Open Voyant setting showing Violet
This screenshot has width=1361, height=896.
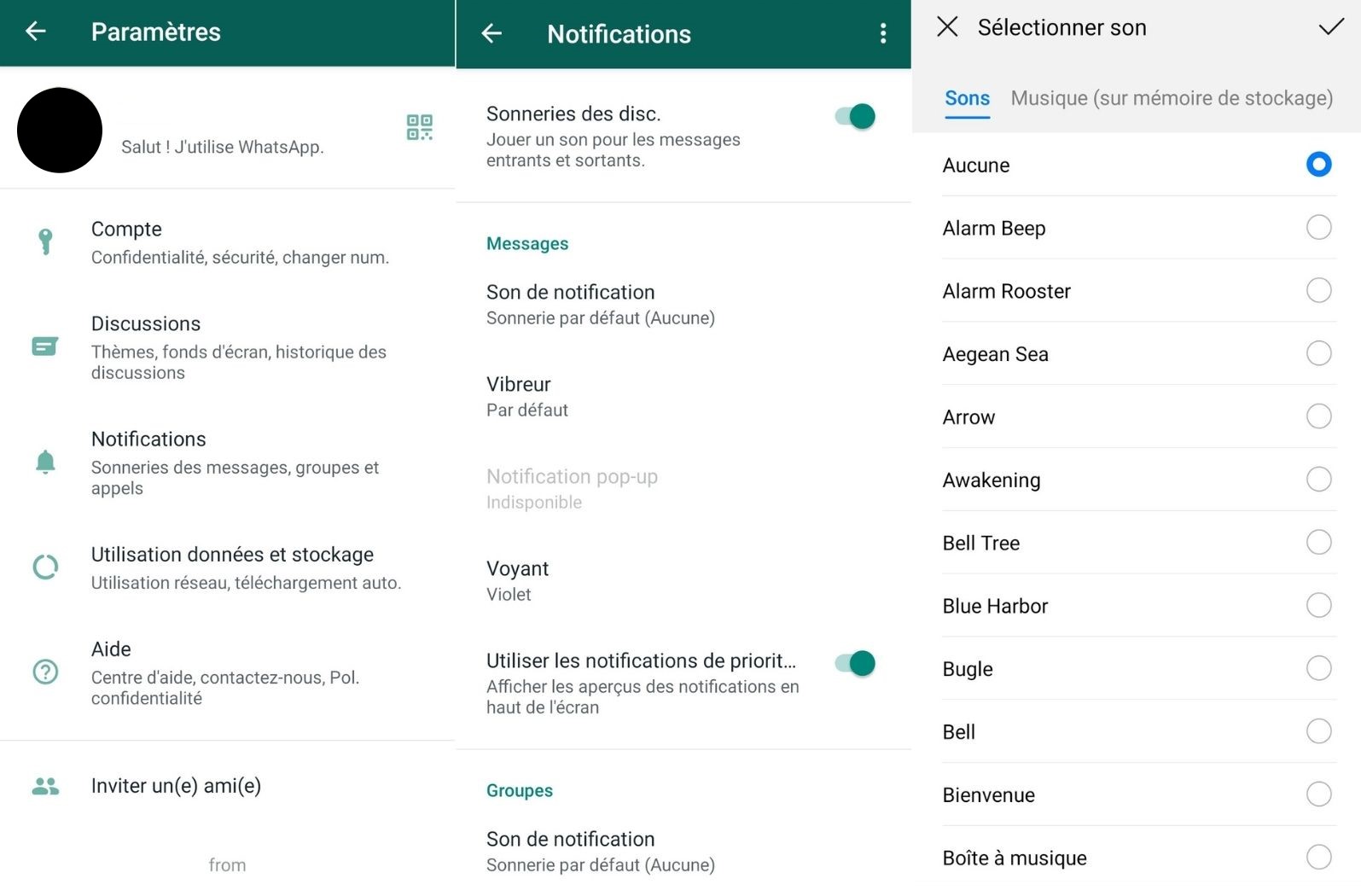click(683, 581)
